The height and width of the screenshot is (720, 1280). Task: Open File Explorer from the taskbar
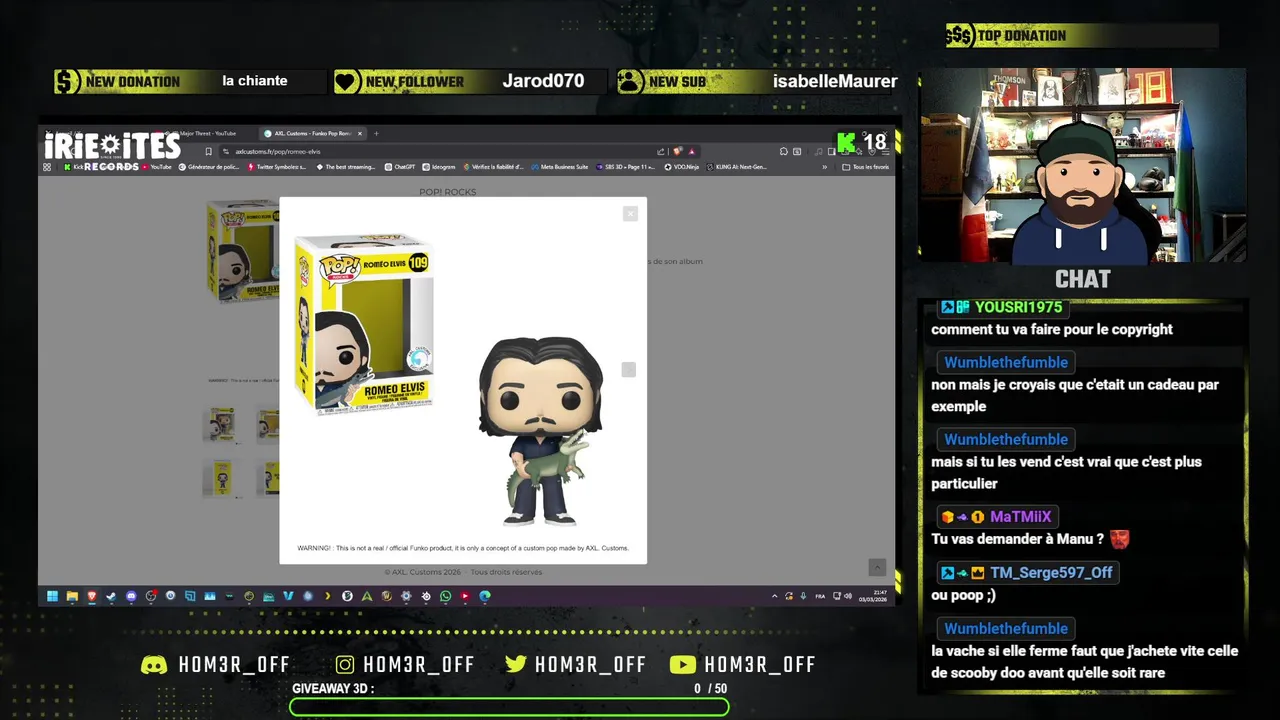(x=72, y=596)
